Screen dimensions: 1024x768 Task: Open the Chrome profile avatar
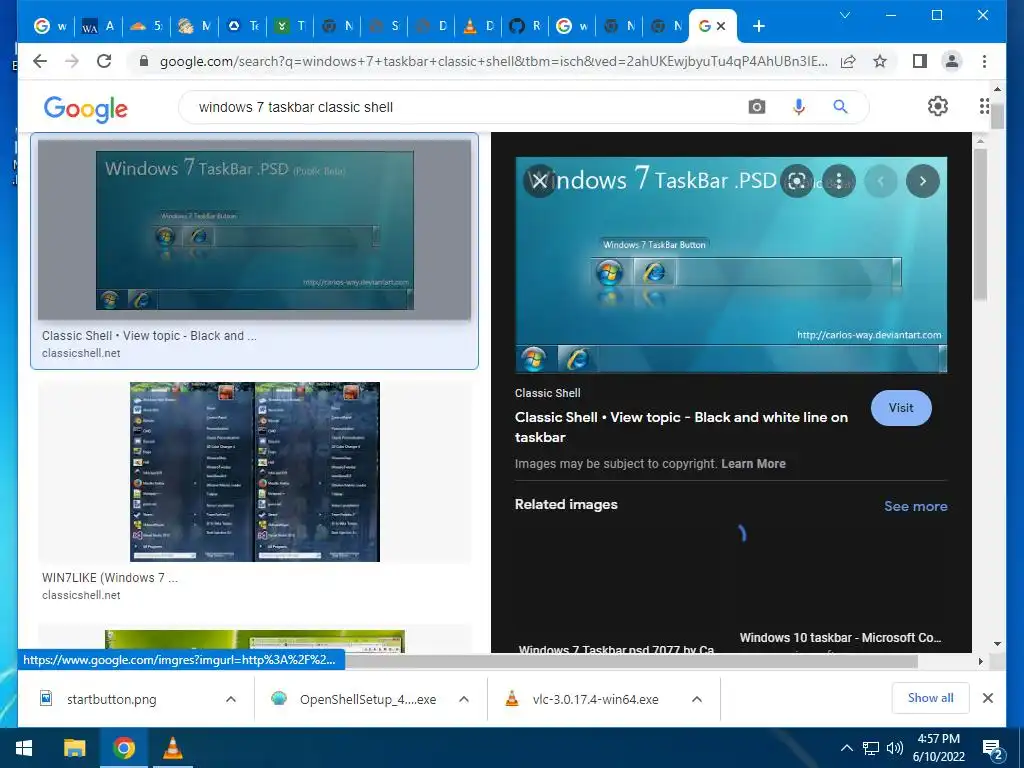pyautogui.click(x=952, y=61)
